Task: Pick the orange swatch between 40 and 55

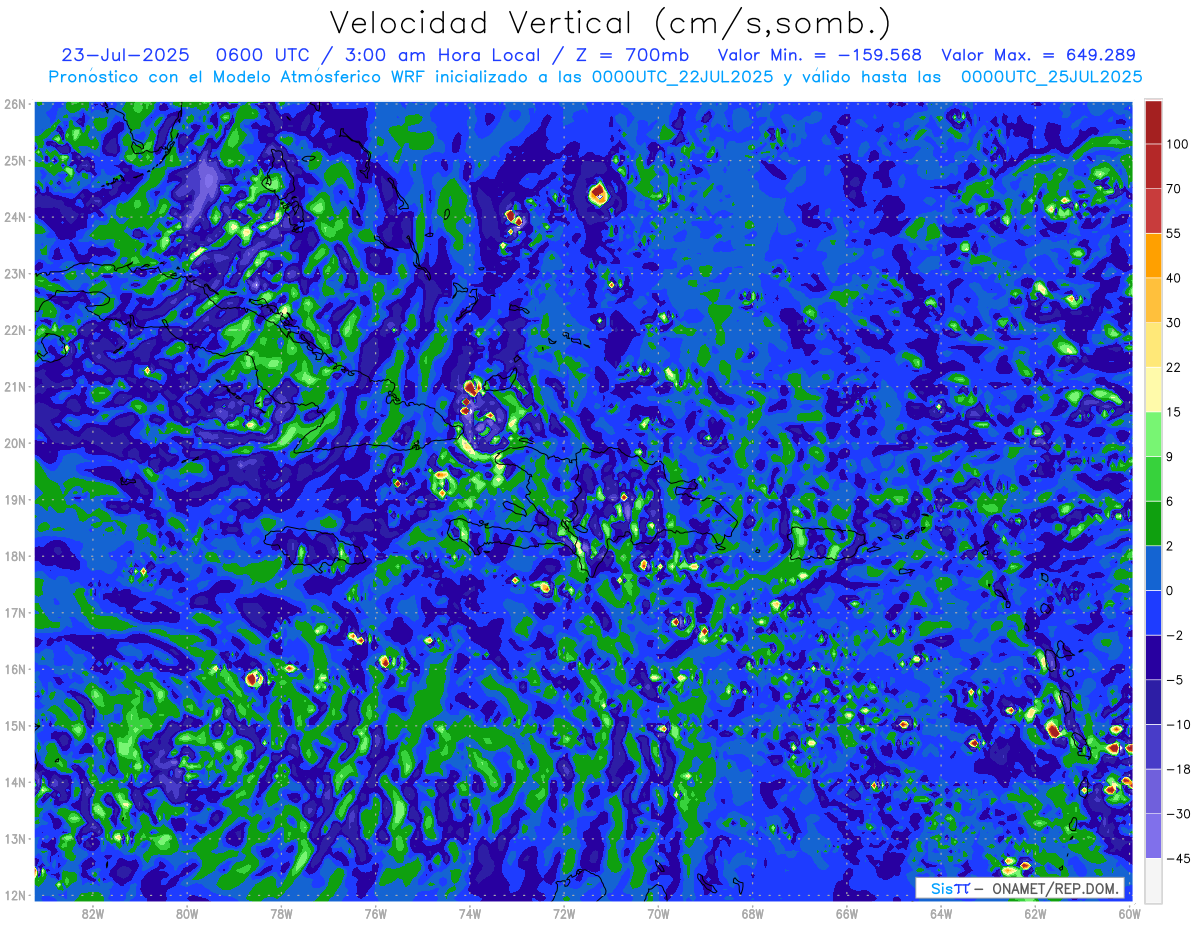Action: [x=1153, y=255]
